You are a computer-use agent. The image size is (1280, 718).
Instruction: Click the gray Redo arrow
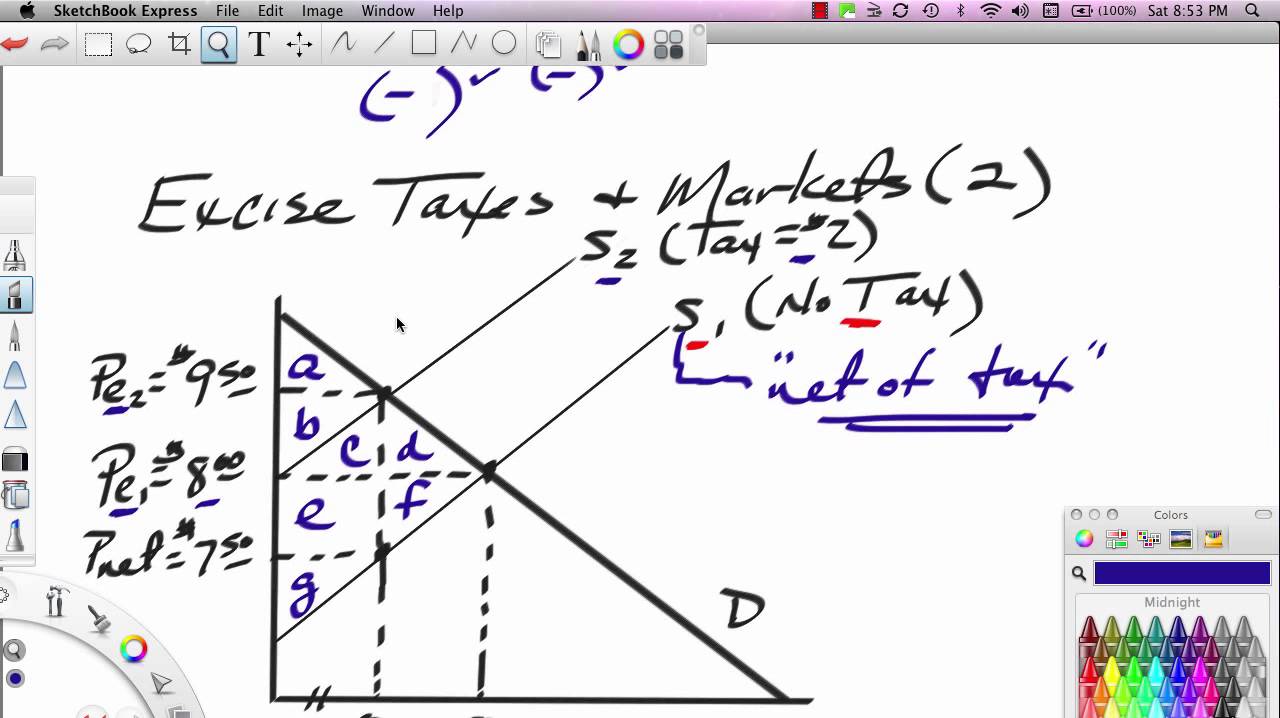click(x=55, y=44)
